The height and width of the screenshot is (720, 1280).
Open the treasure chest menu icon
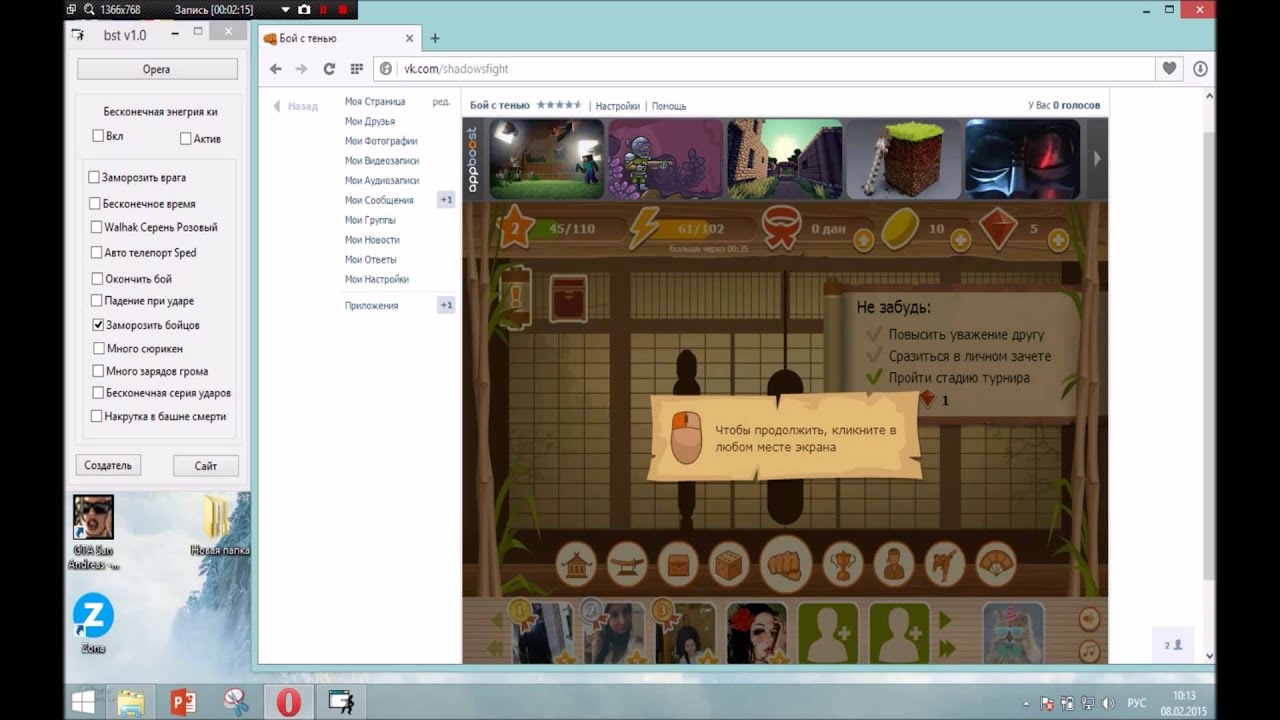point(679,565)
